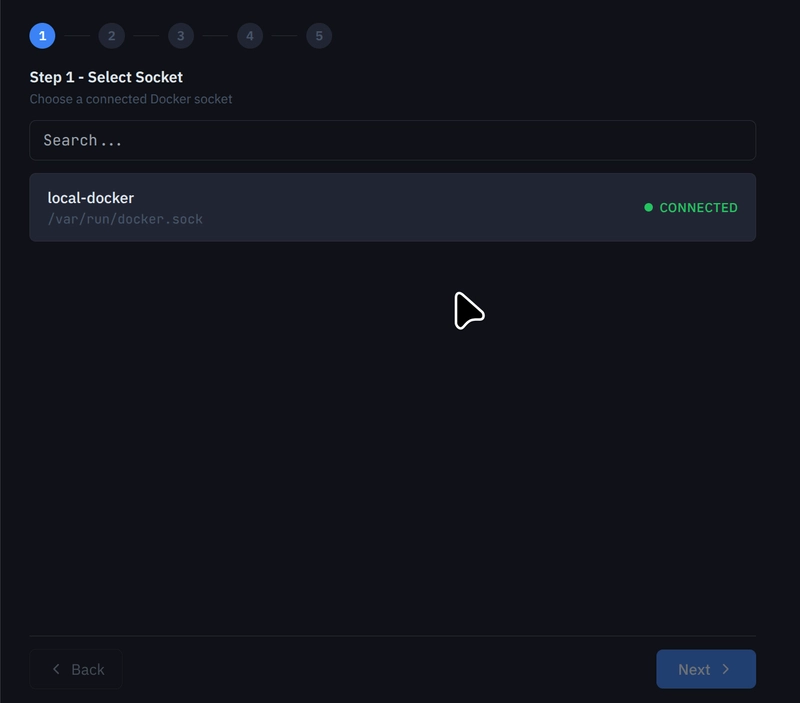Click the CONNECTED status label
Image resolution: width=800 pixels, height=703 pixels.
click(698, 208)
